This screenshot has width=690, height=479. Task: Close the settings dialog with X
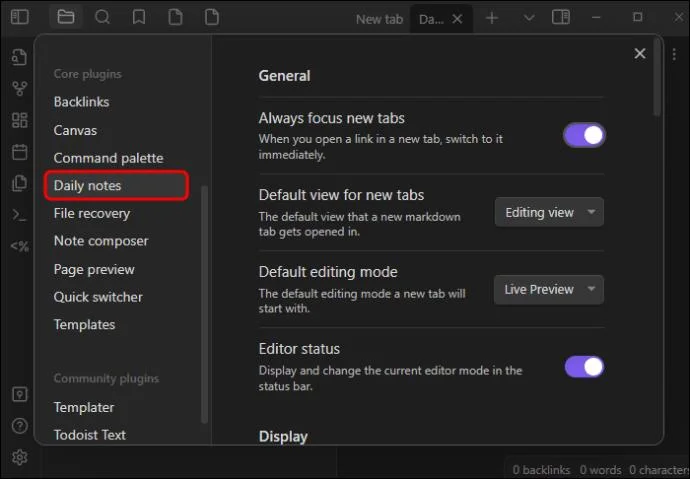640,54
